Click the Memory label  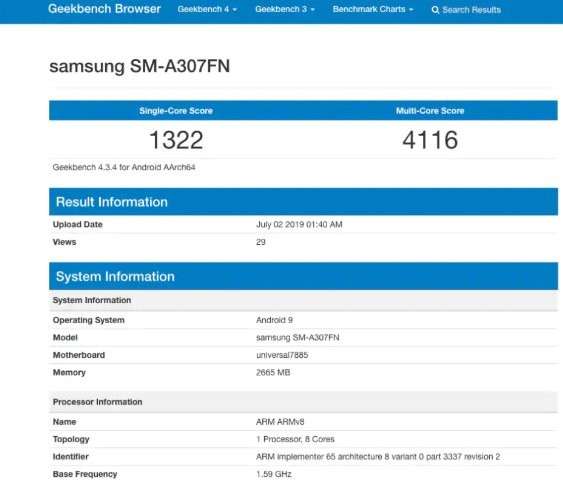(x=69, y=372)
